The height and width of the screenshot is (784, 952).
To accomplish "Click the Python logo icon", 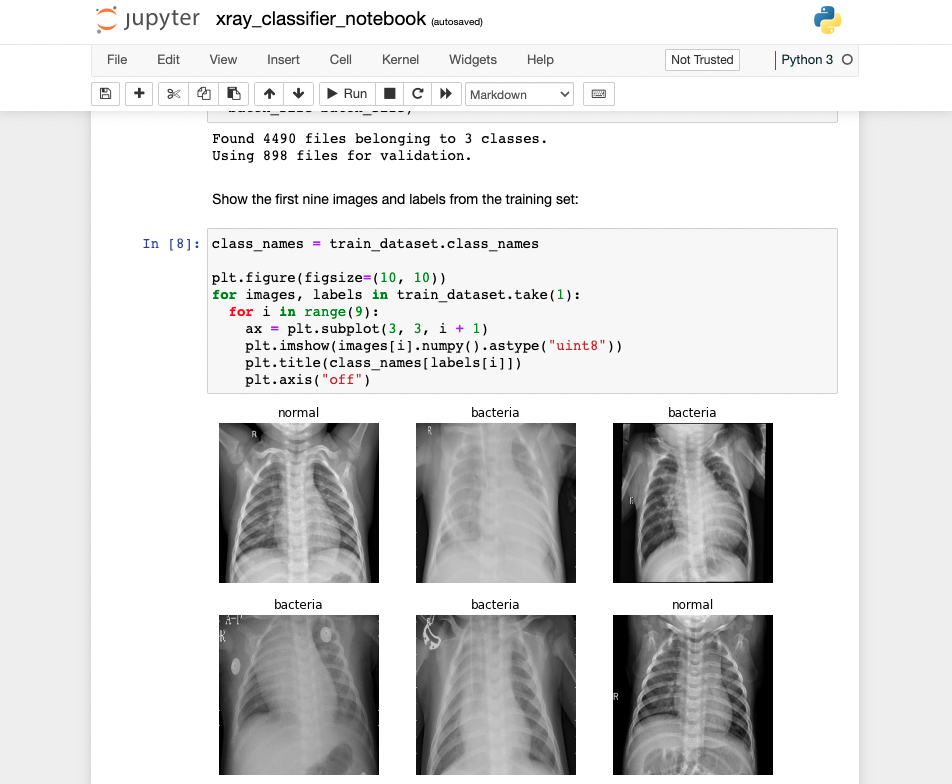I will point(828,20).
